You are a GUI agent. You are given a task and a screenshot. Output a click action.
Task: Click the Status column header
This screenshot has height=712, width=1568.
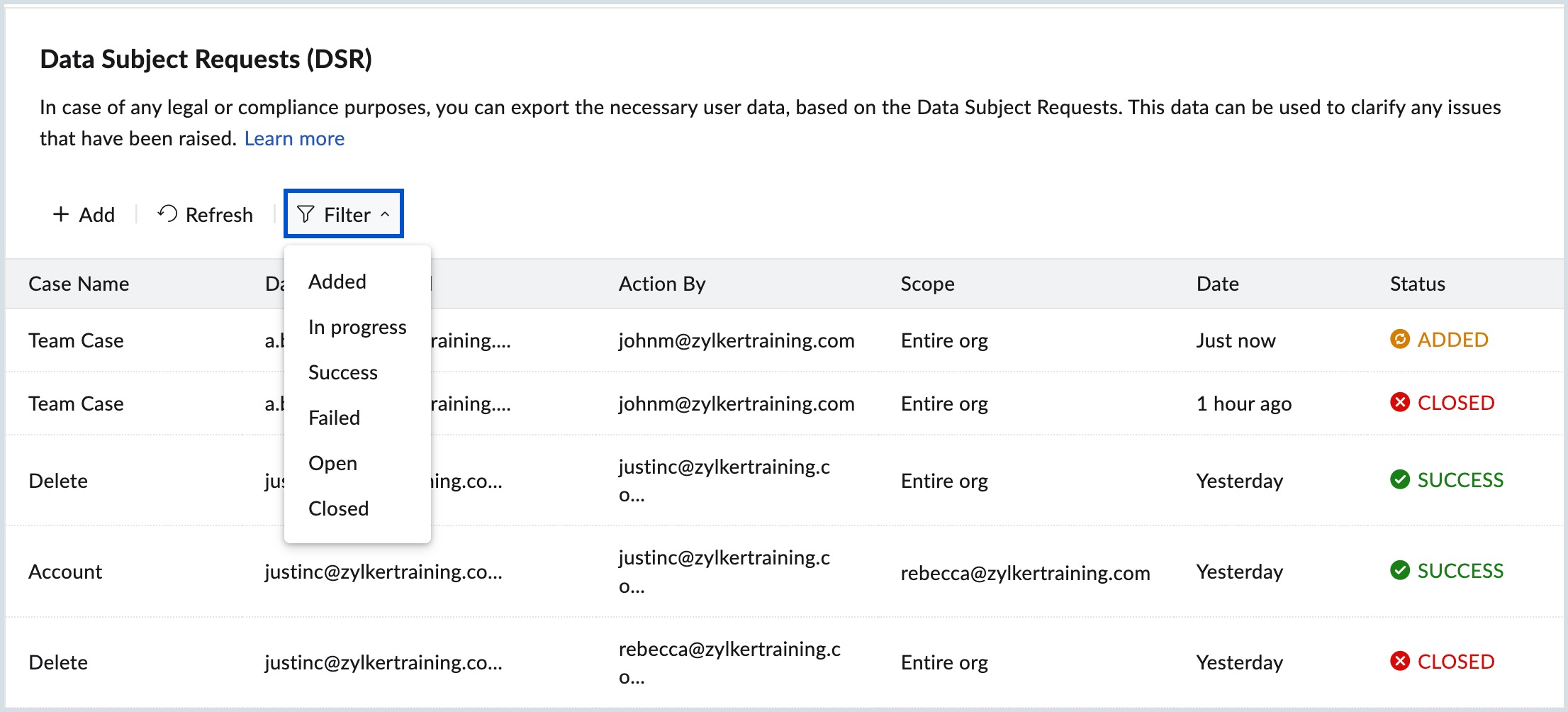[1417, 284]
